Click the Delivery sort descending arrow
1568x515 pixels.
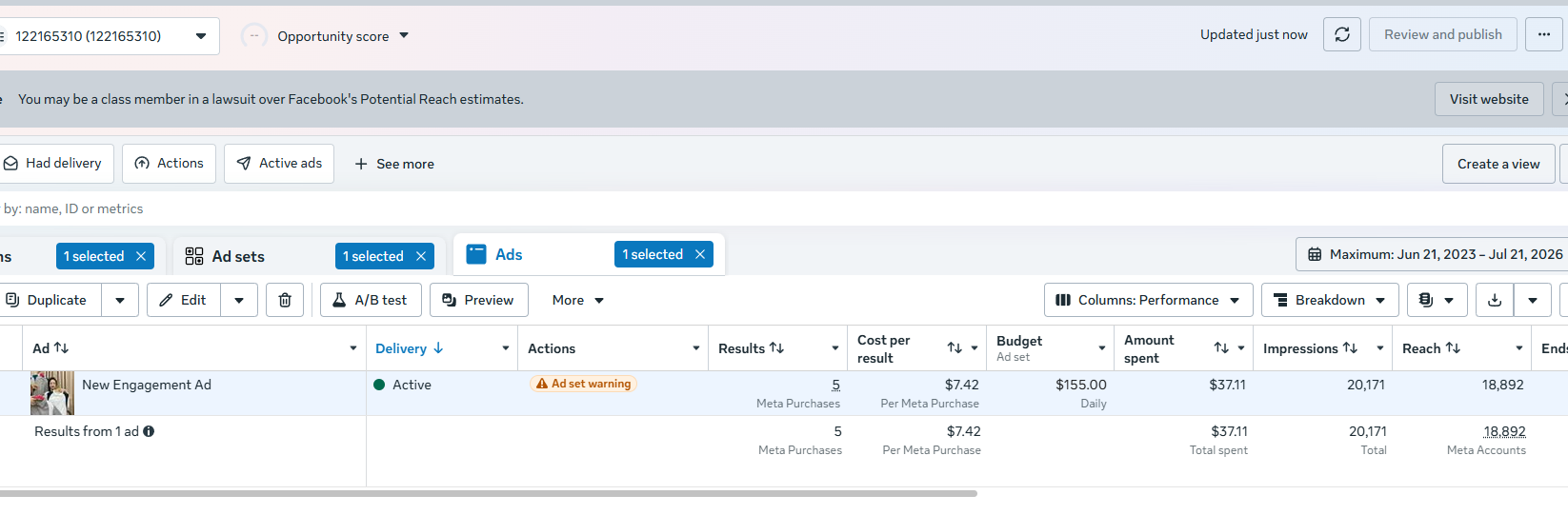[438, 348]
